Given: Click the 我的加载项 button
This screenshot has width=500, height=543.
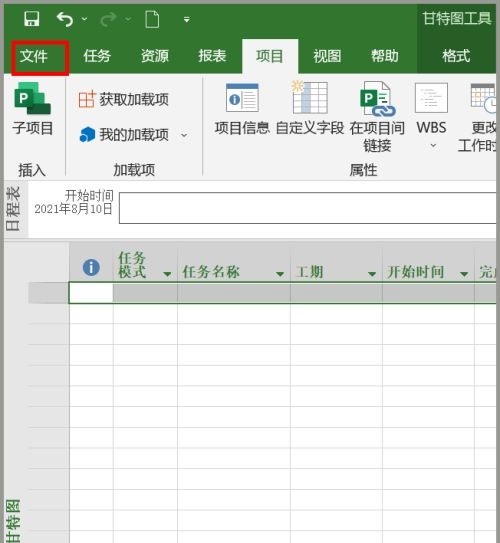Looking at the screenshot, I should 124,134.
